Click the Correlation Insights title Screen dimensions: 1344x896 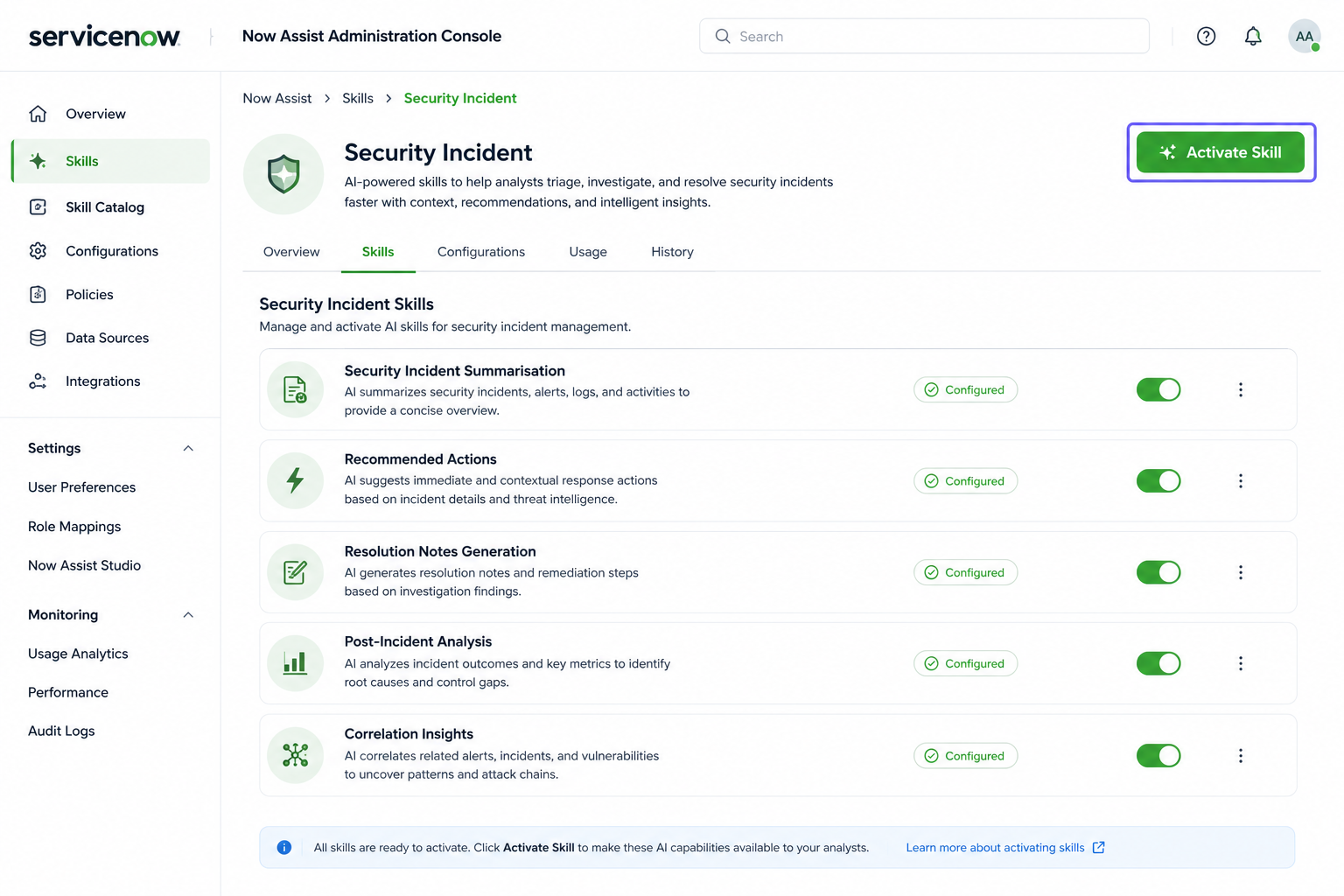(409, 734)
